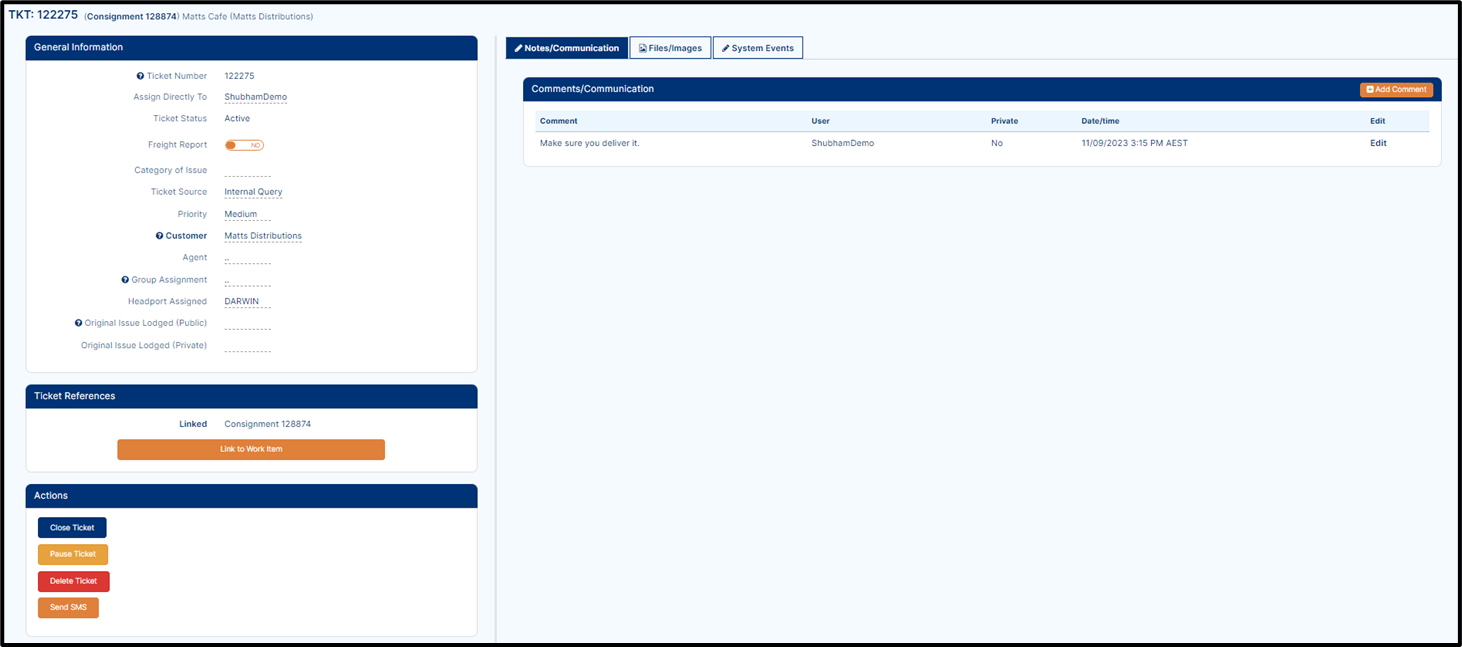Change the Assign Directly To value ShubhamDemo
Viewport: 1462px width, 647px height.
tap(255, 97)
